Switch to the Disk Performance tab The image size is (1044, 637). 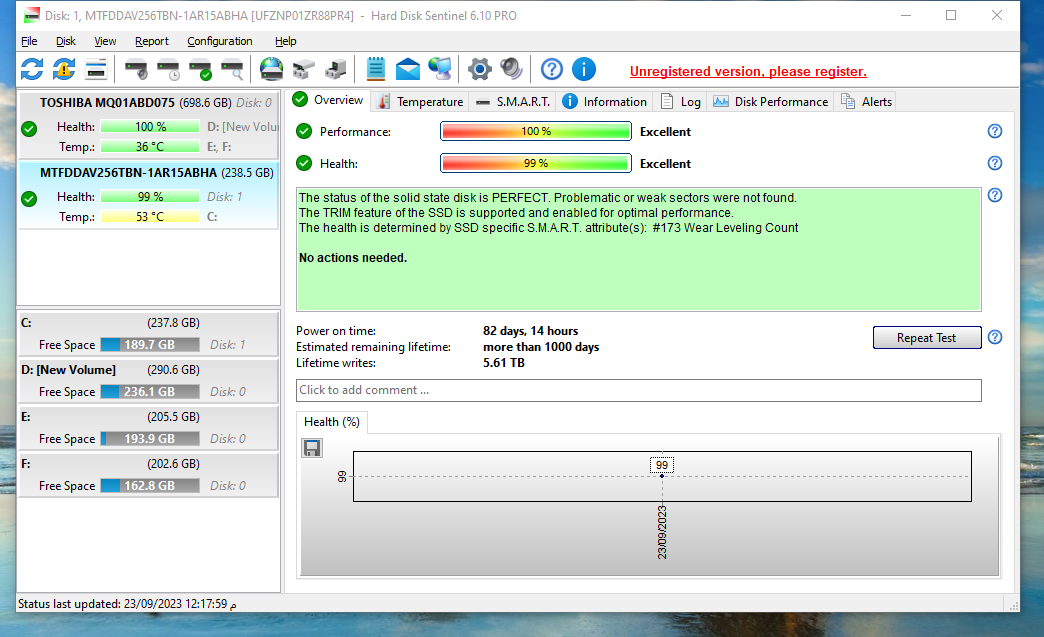(771, 102)
